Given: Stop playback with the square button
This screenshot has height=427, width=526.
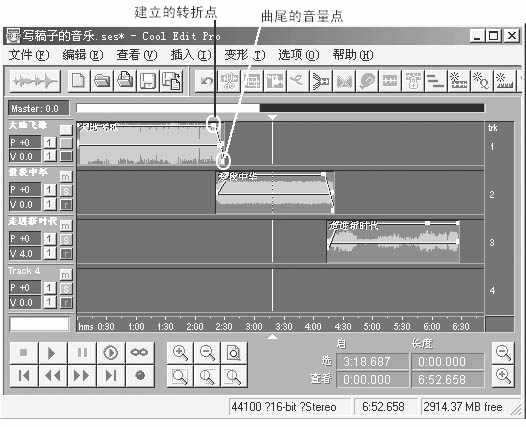Looking at the screenshot, I should (23, 353).
